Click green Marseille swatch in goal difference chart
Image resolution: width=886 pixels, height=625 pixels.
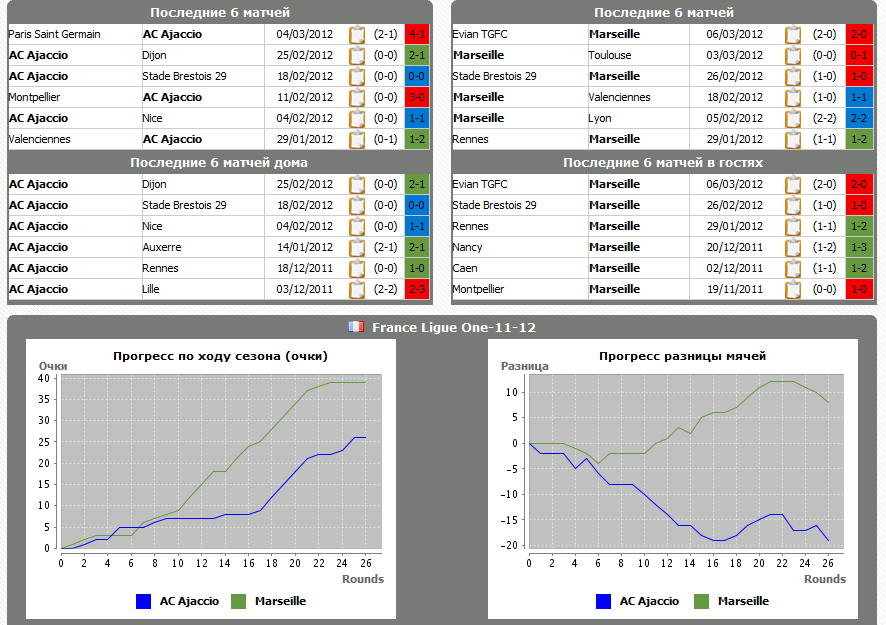click(x=701, y=601)
